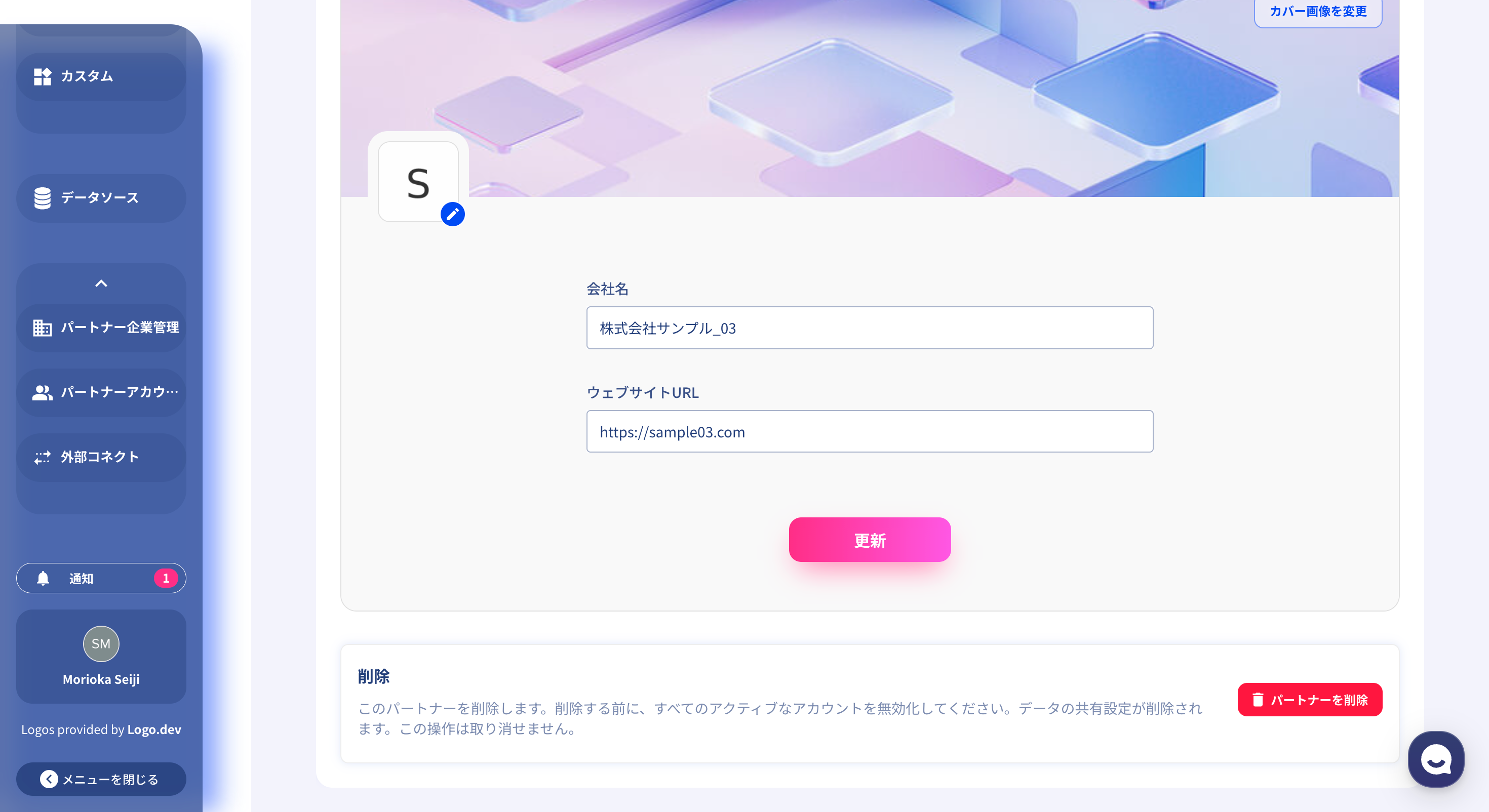Click the red パートナーを削除 button
The width and height of the screenshot is (1489, 812).
[1309, 700]
